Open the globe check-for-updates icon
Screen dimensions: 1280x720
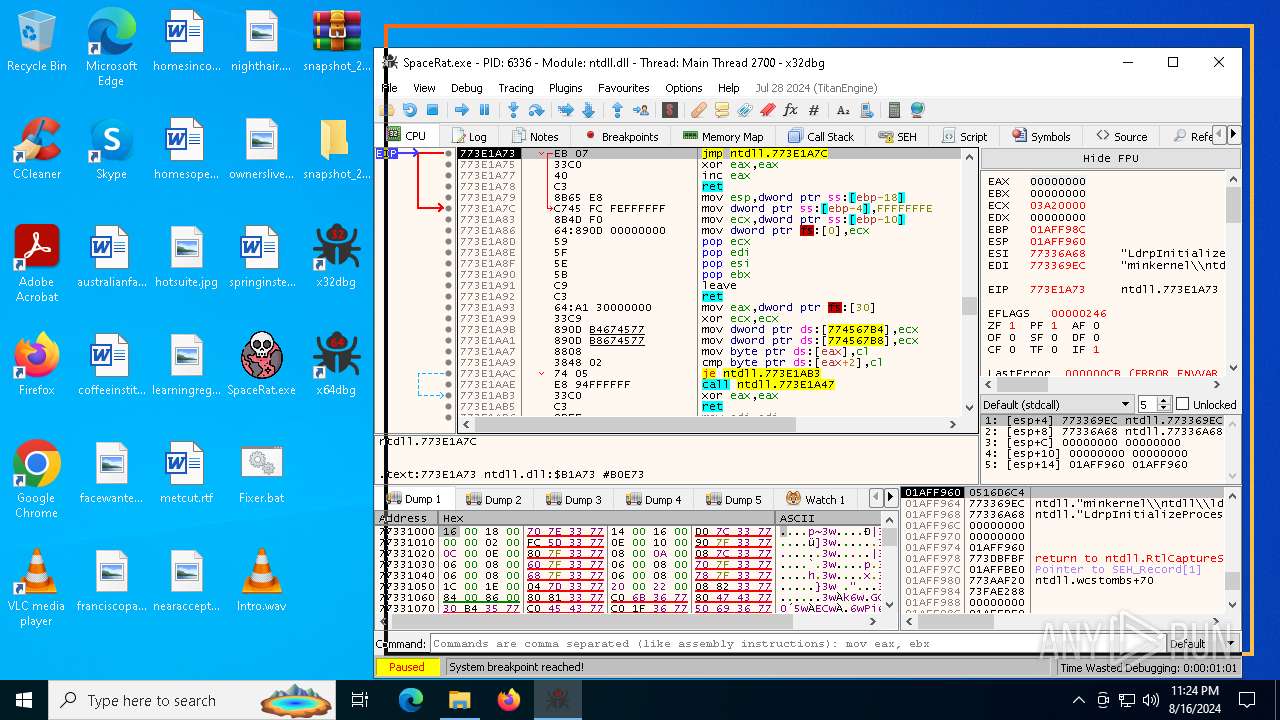[918, 110]
